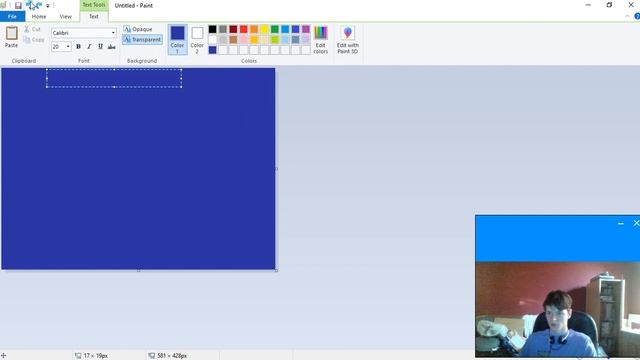Pick the lime green color swatch
The image size is (640, 360).
pos(275,40)
